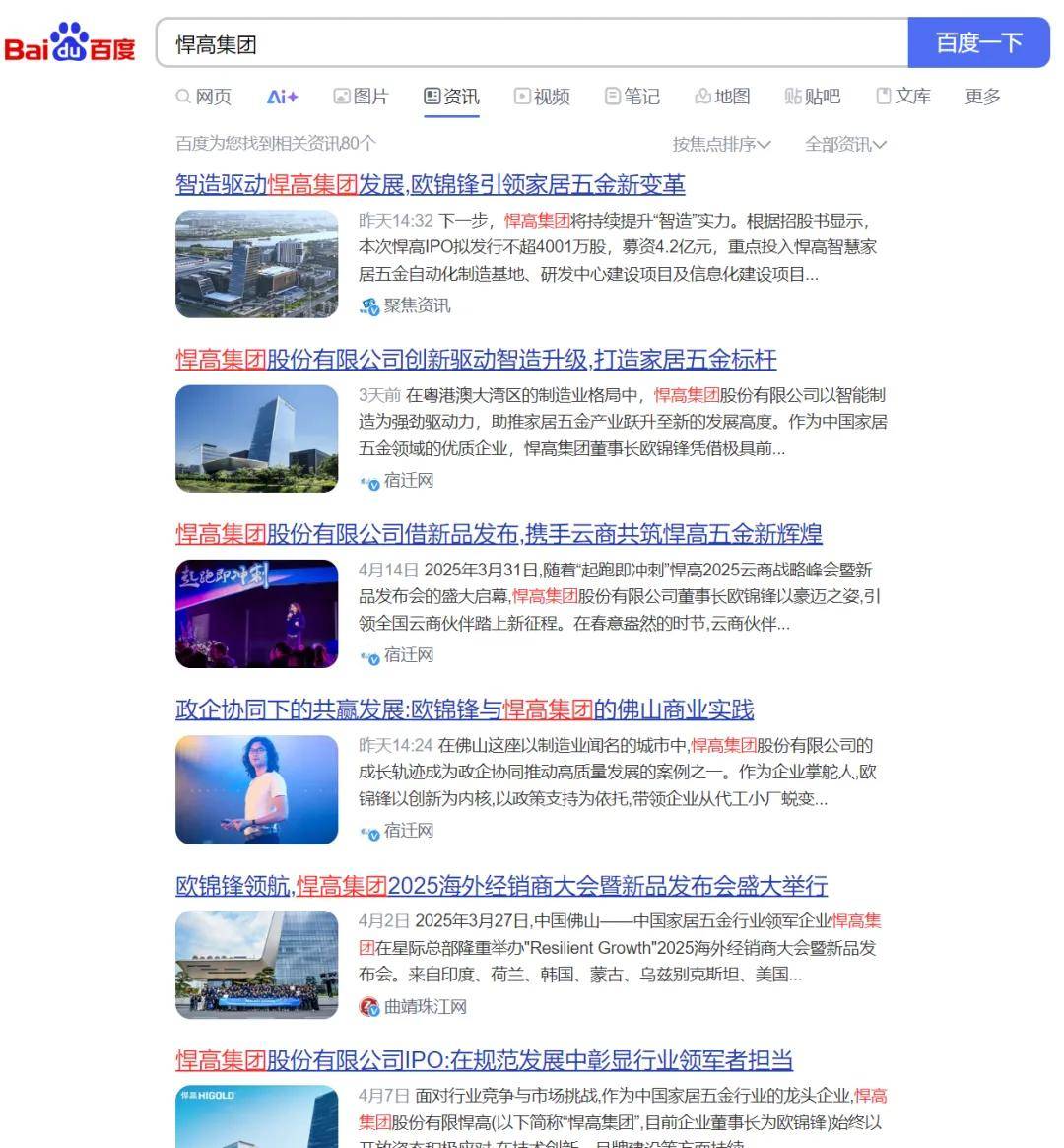This screenshot has width=1064, height=1148.
Task: Click the 昨天14:32 timestamp of first result
Action: click(x=396, y=221)
